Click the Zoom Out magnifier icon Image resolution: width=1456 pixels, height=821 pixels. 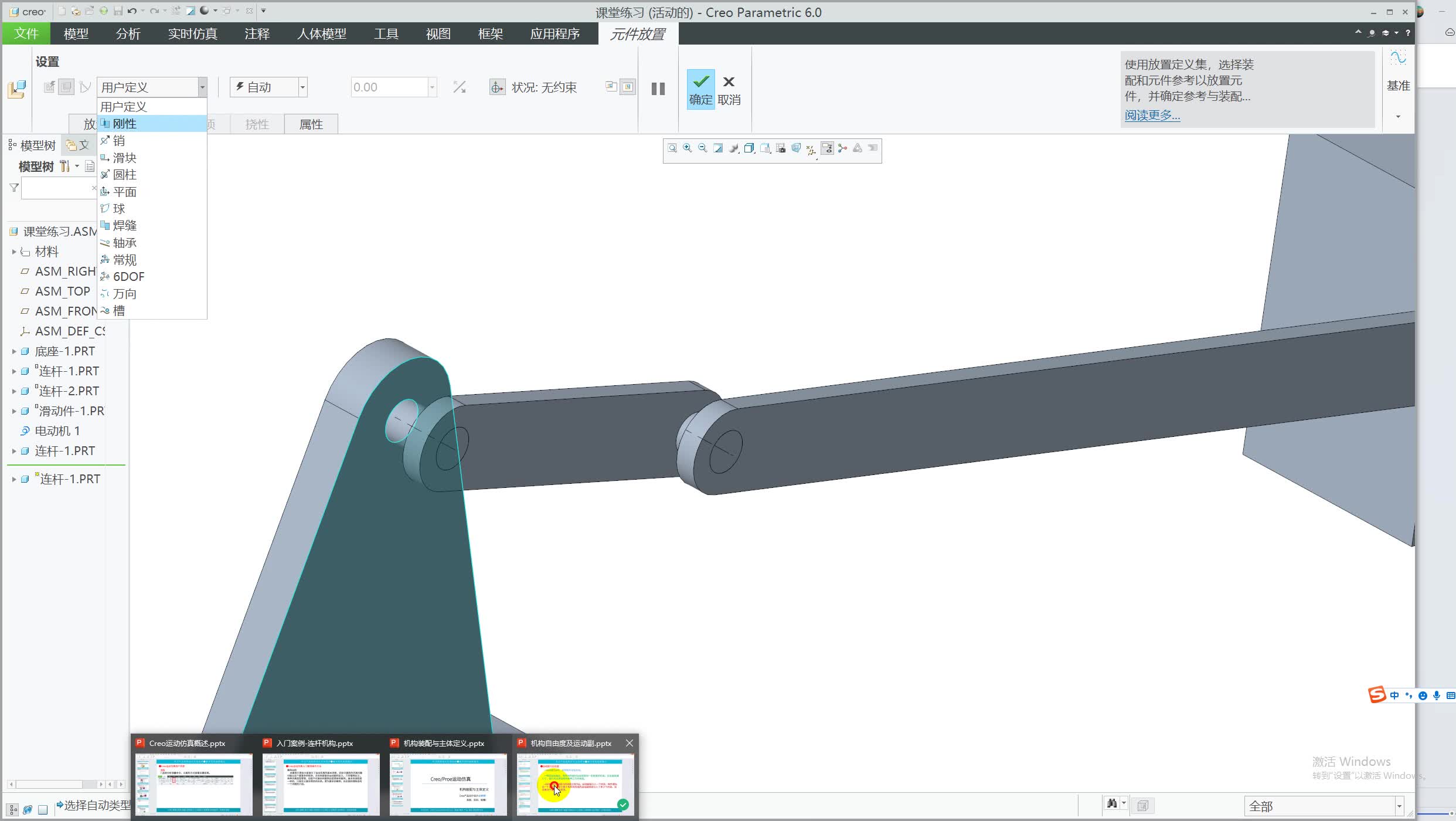(702, 148)
